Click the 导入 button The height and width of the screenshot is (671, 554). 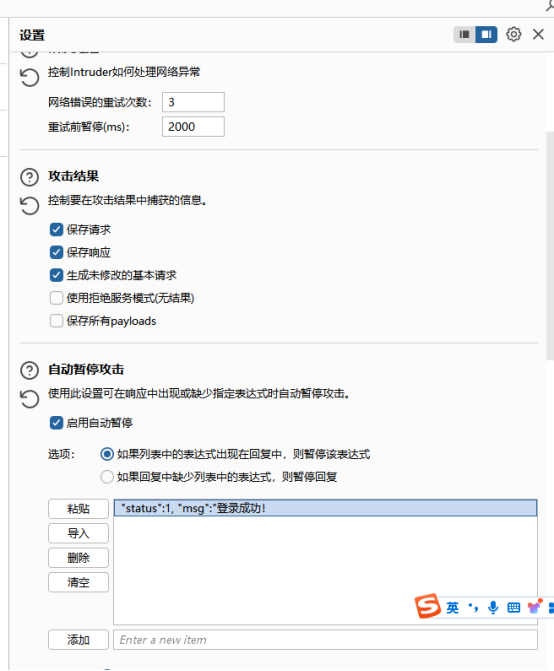[x=78, y=533]
